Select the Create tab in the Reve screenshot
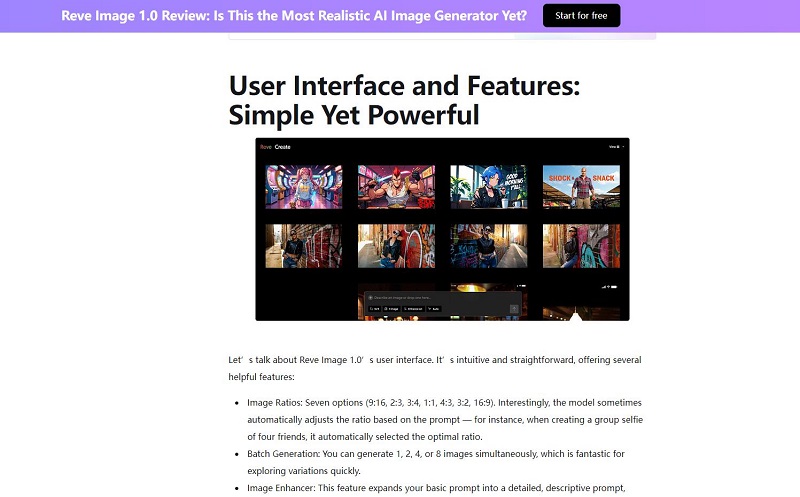The image size is (800, 497). 283,147
